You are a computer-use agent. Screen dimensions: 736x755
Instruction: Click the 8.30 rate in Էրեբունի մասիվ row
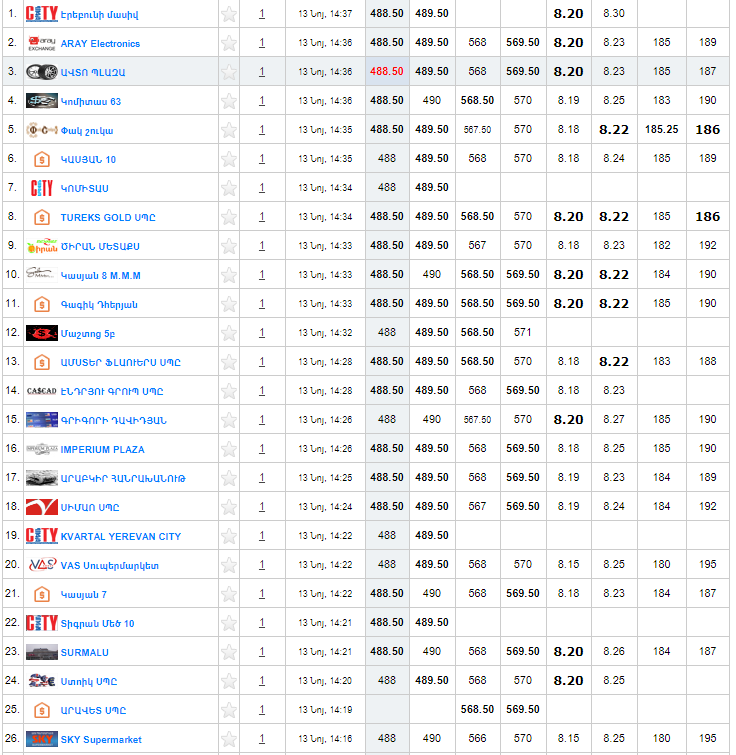(614, 13)
